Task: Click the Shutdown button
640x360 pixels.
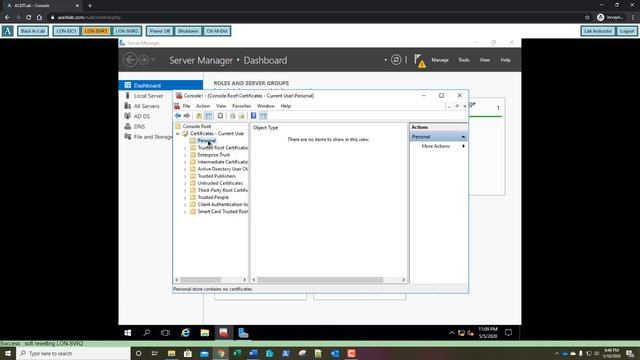Action: [188, 31]
